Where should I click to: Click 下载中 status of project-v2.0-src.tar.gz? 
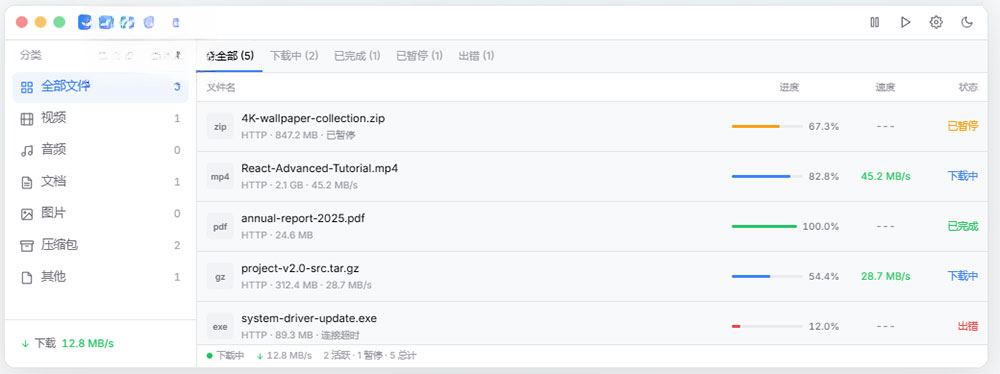pyautogui.click(x=962, y=276)
